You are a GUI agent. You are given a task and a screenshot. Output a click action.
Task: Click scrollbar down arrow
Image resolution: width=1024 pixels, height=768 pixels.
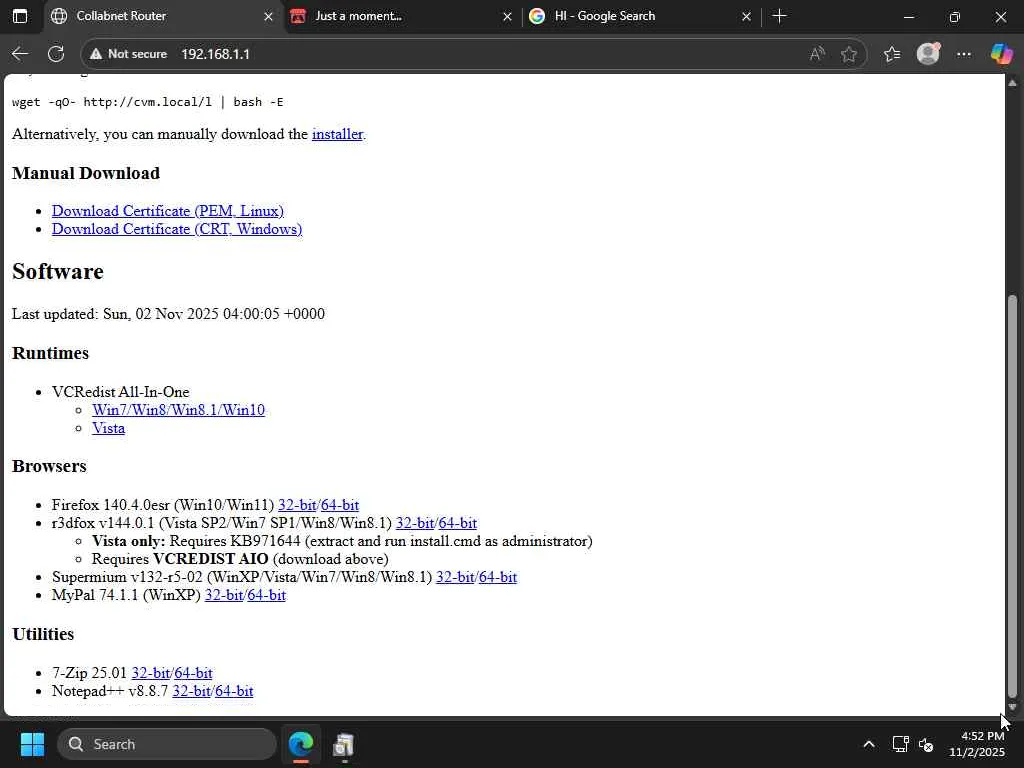[1012, 708]
